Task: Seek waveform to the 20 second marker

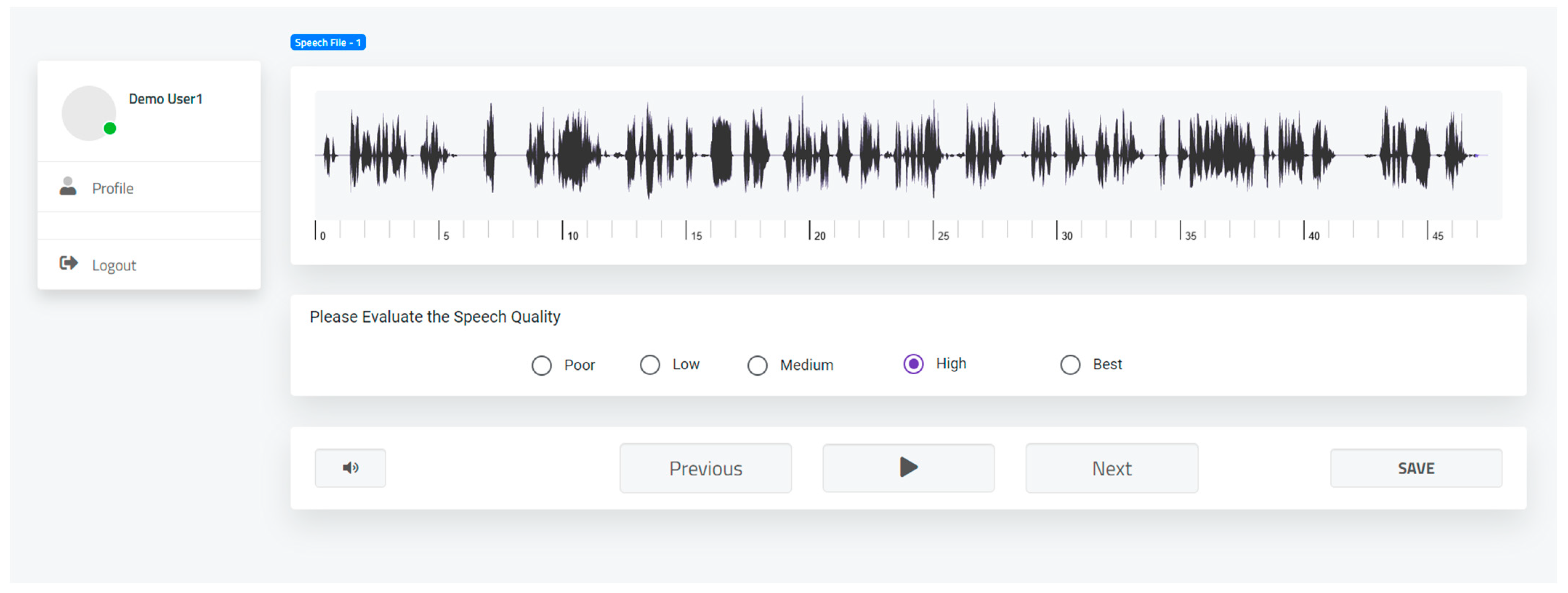Action: coord(809,231)
